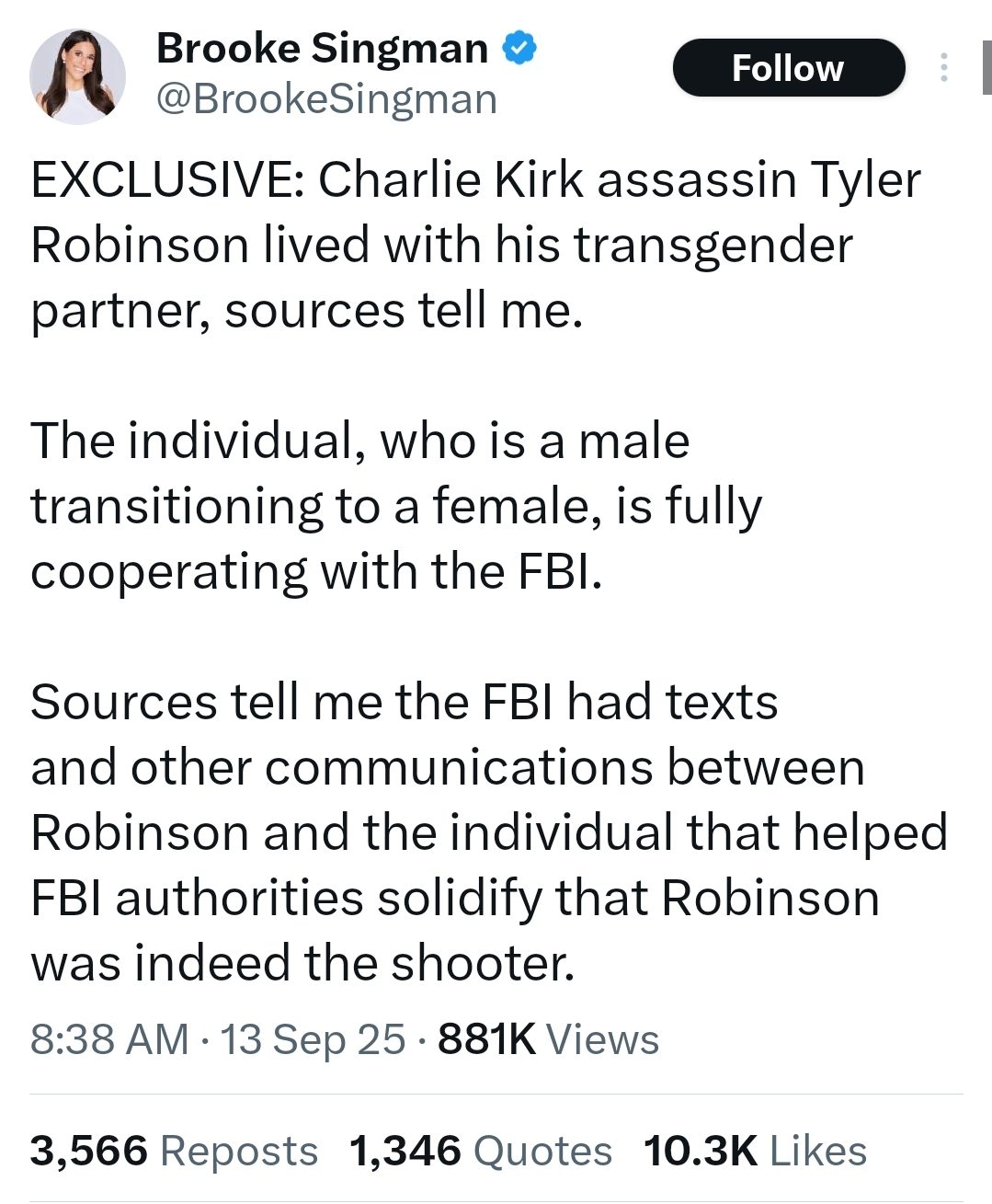
Task: Click the word EXCLUSIVE in the tweet
Action: pos(162,179)
